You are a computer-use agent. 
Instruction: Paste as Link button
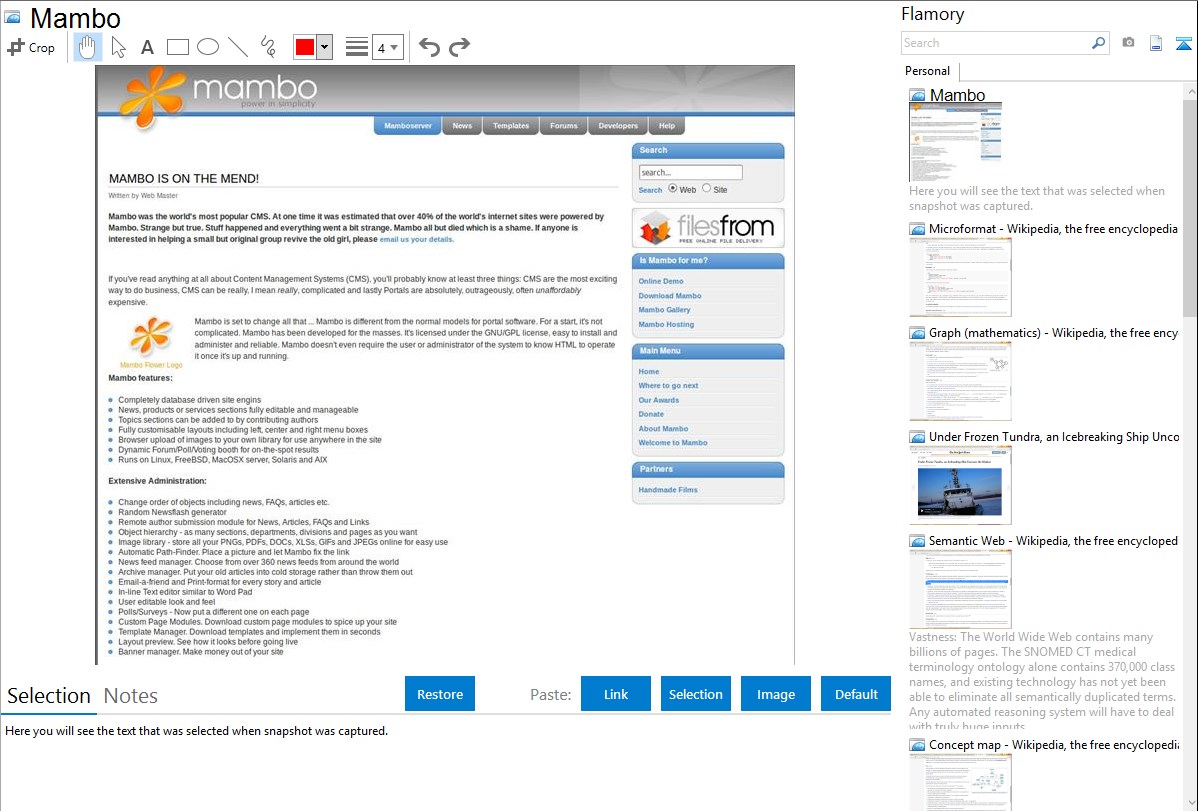[616, 694]
